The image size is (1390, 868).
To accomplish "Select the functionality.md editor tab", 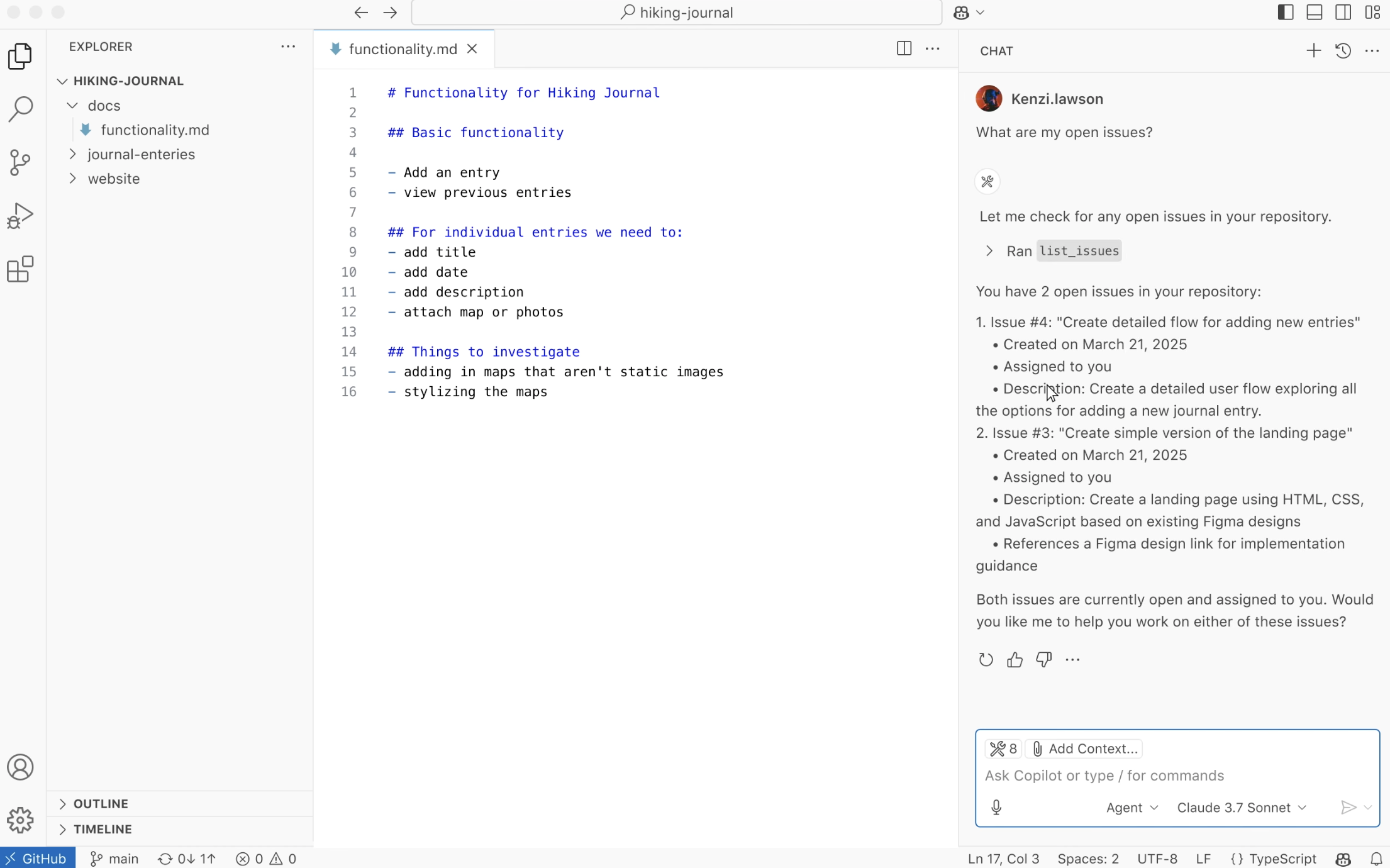I will coord(402,49).
